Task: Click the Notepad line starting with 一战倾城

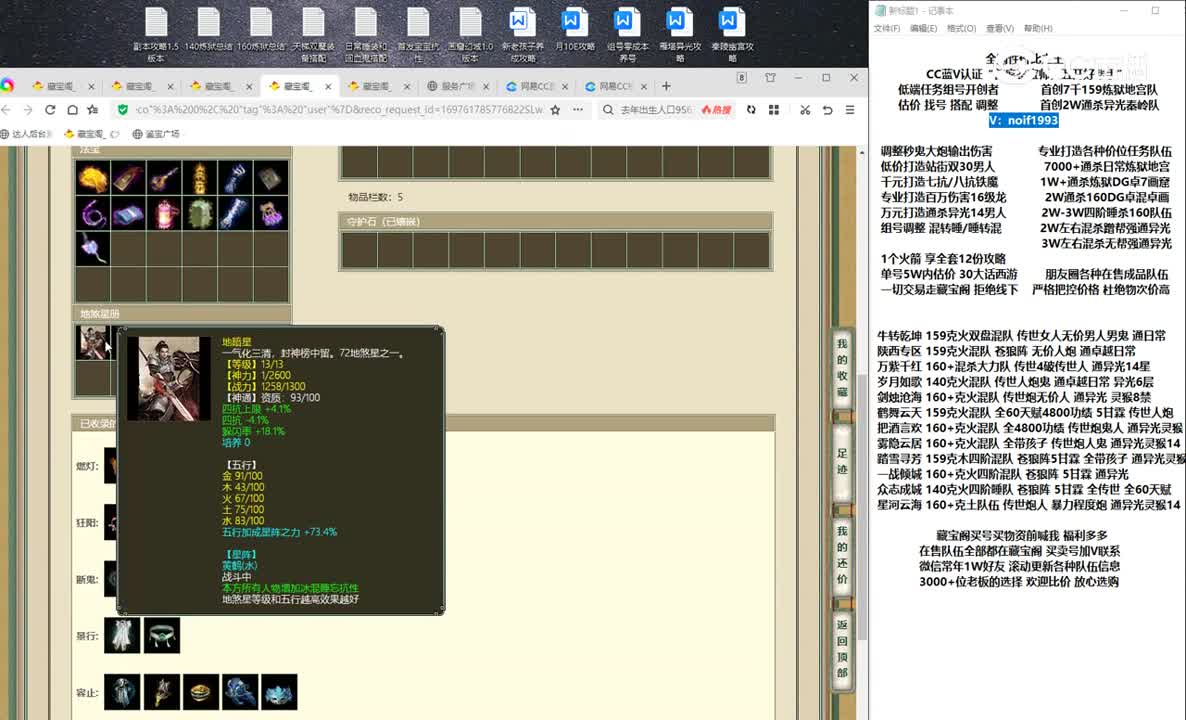Action: click(x=1003, y=474)
